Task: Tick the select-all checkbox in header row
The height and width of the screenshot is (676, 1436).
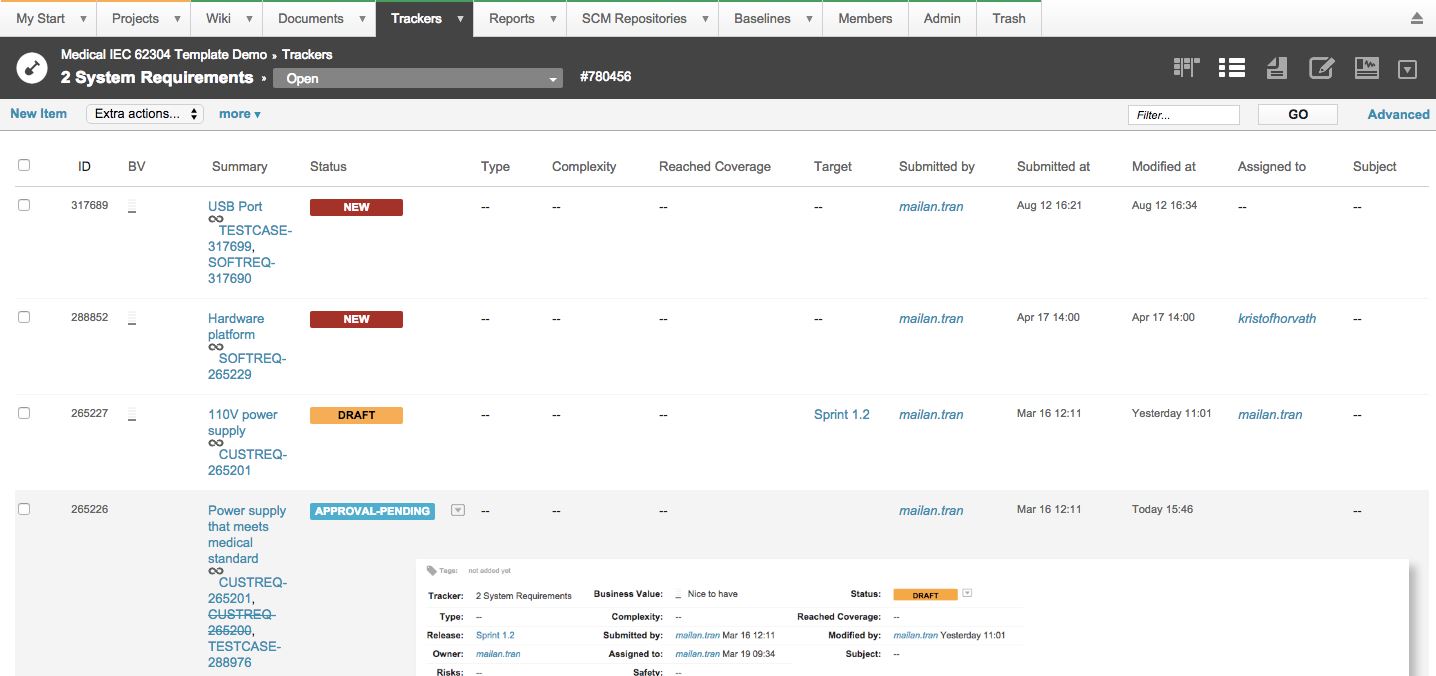Action: 24,165
